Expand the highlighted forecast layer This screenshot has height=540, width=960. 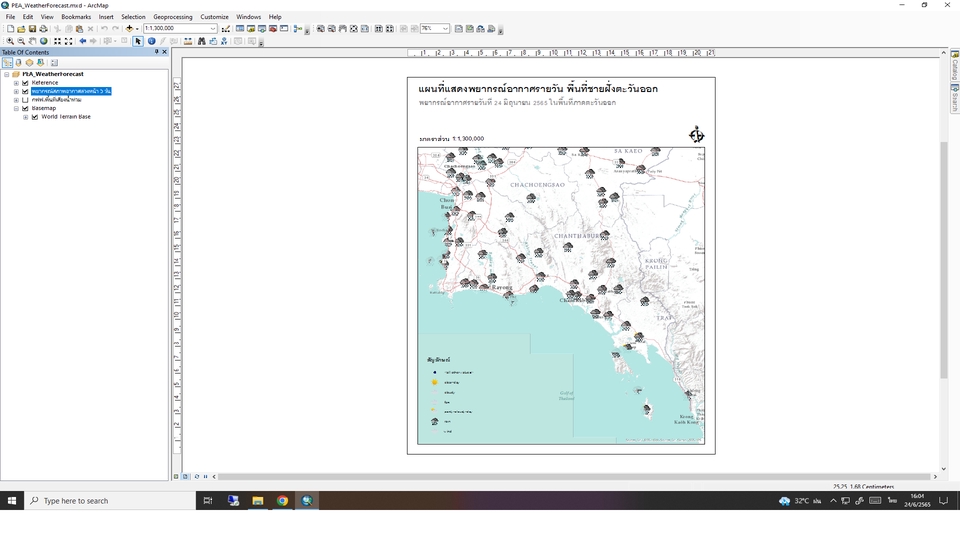click(17, 91)
